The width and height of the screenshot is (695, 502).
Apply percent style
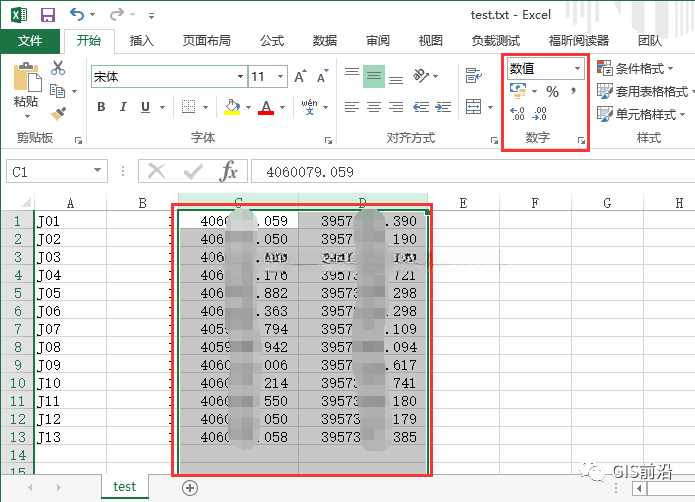(552, 92)
